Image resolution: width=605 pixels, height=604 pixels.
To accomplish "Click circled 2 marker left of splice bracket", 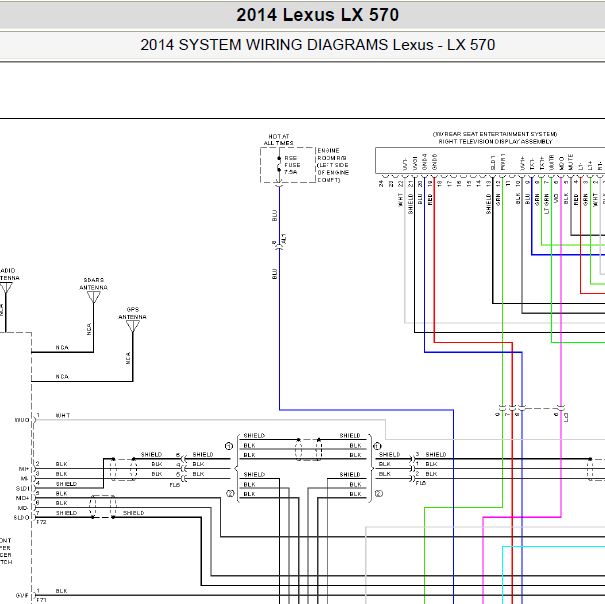I will [x=230, y=494].
